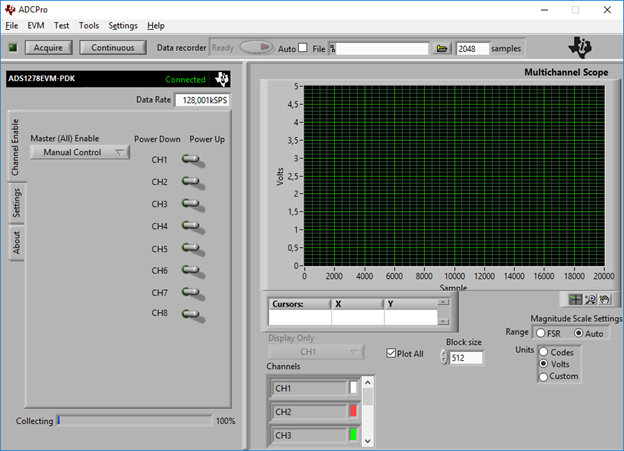This screenshot has height=451, width=624.
Task: Select the crosshair cursor tool on graph
Action: [576, 299]
